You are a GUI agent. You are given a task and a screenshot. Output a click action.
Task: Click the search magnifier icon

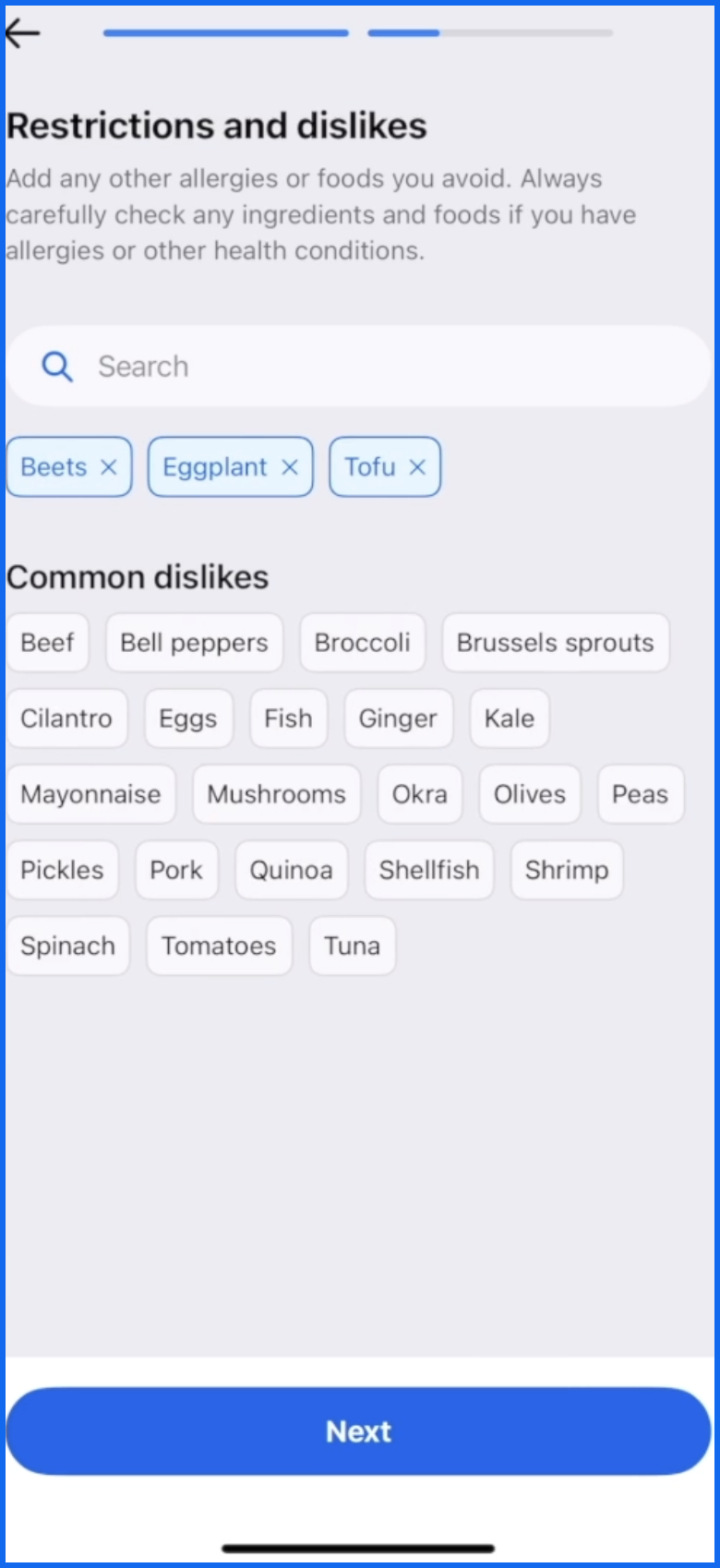tap(57, 367)
